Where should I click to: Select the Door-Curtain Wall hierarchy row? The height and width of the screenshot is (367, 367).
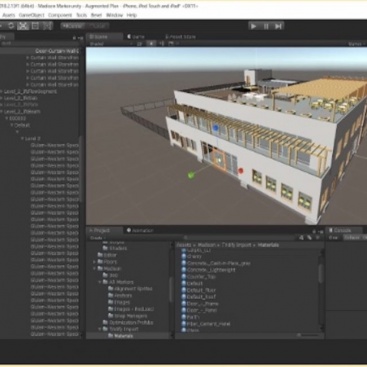pyautogui.click(x=40, y=51)
